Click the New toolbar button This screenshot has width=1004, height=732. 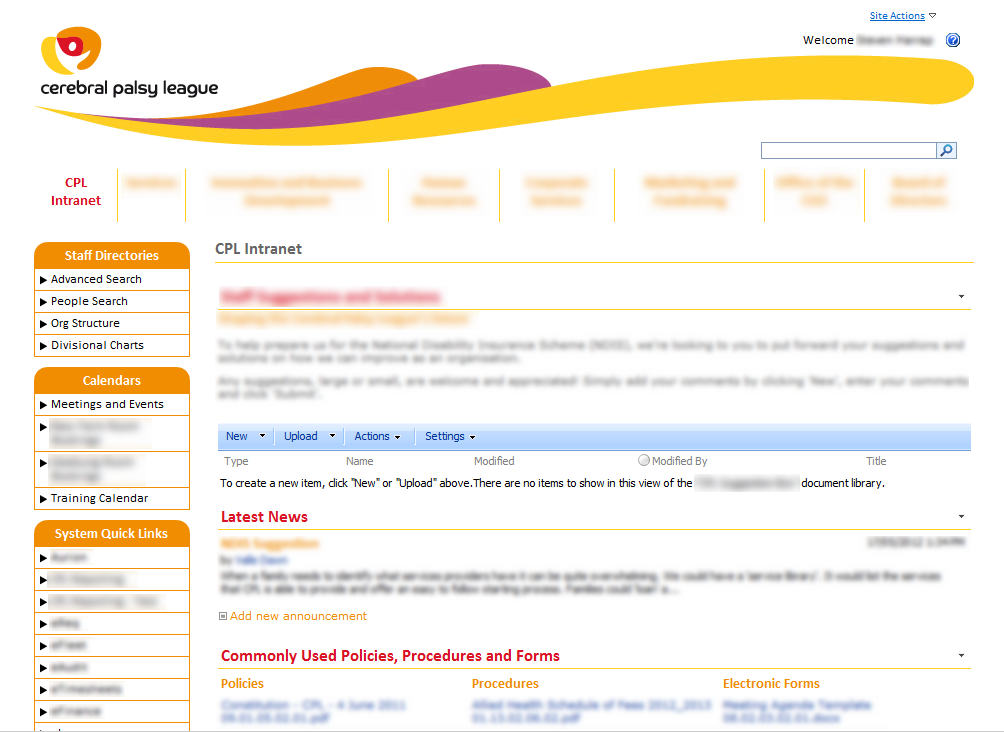(x=237, y=436)
